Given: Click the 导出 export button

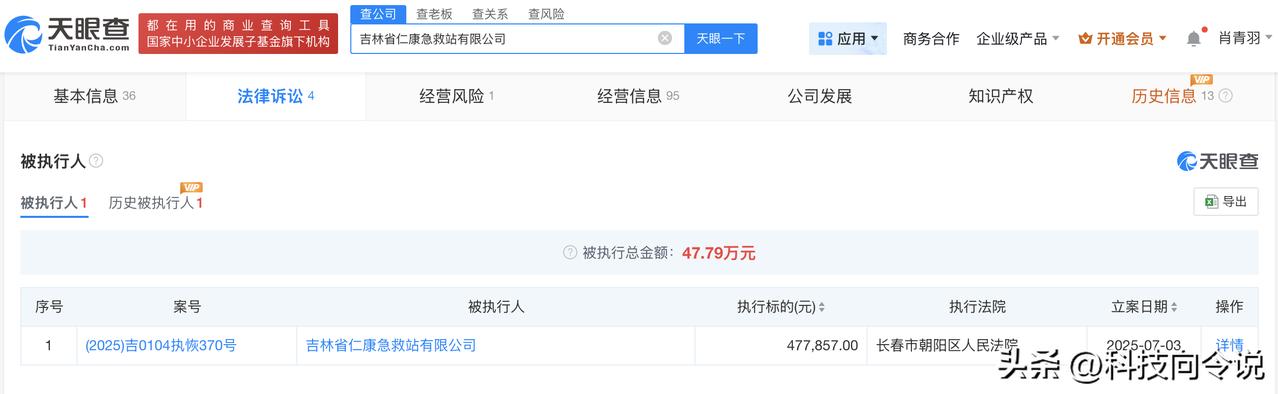Looking at the screenshot, I should 1226,201.
